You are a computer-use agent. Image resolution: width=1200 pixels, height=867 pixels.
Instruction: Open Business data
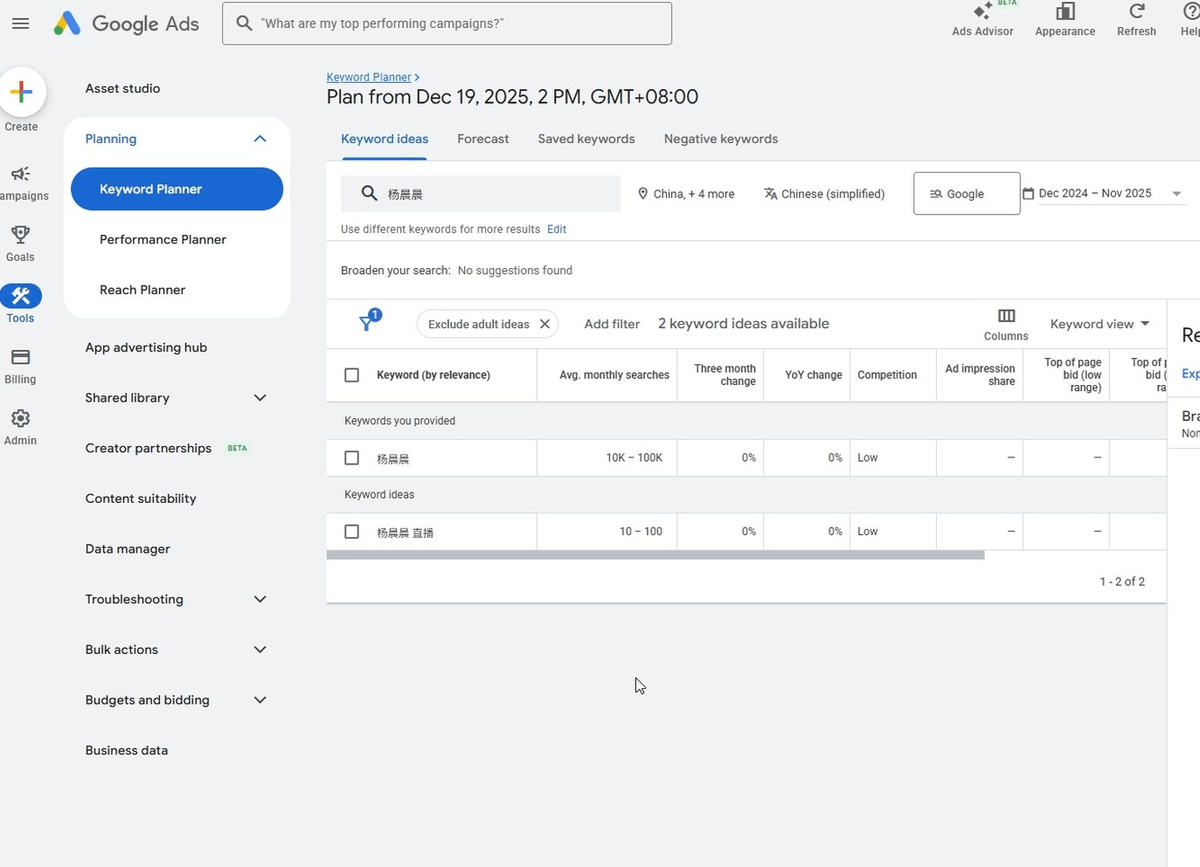(x=127, y=751)
